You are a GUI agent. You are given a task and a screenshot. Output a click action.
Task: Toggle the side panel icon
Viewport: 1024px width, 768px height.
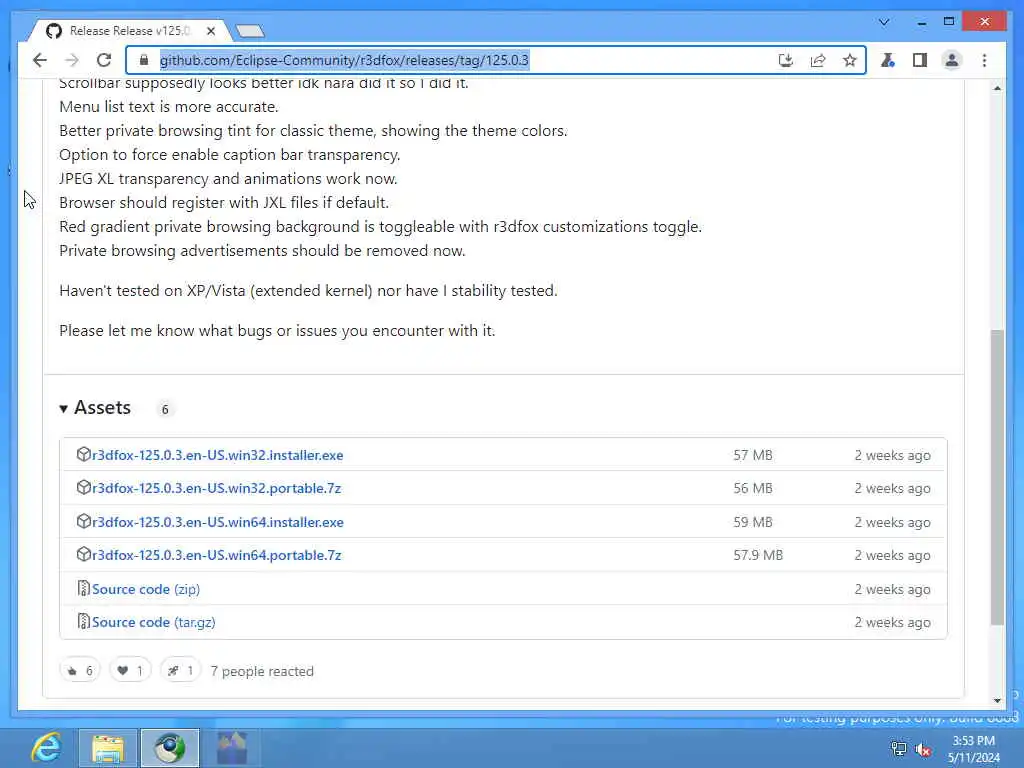[920, 60]
